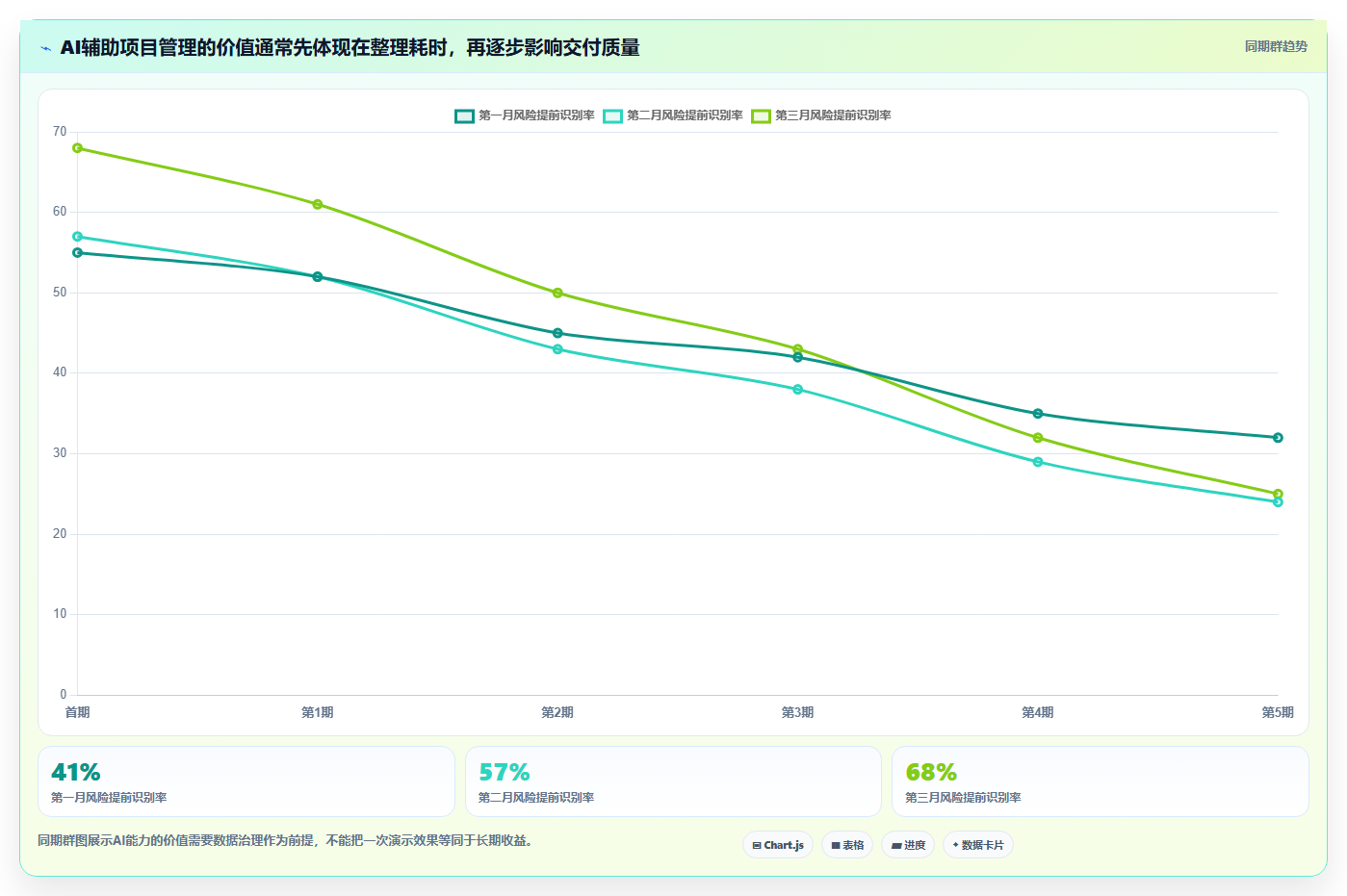Select dark teal point at 第4期 (35)

1038,414
